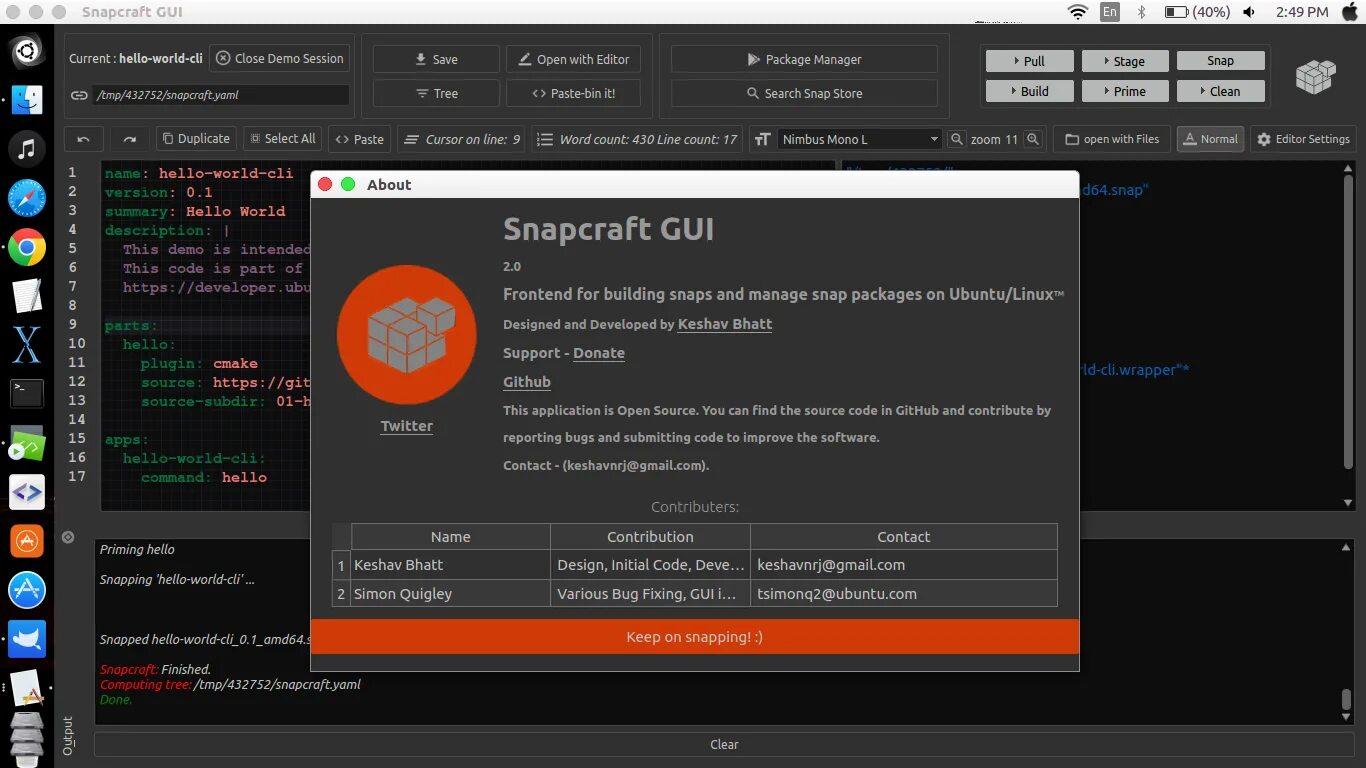Open the Github link in About
Image resolution: width=1366 pixels, height=768 pixels.
coord(527,382)
